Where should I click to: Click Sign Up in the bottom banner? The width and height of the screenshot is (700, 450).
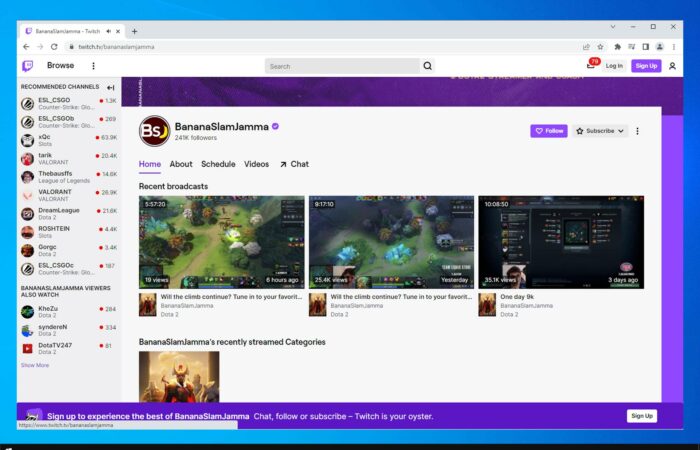[642, 416]
